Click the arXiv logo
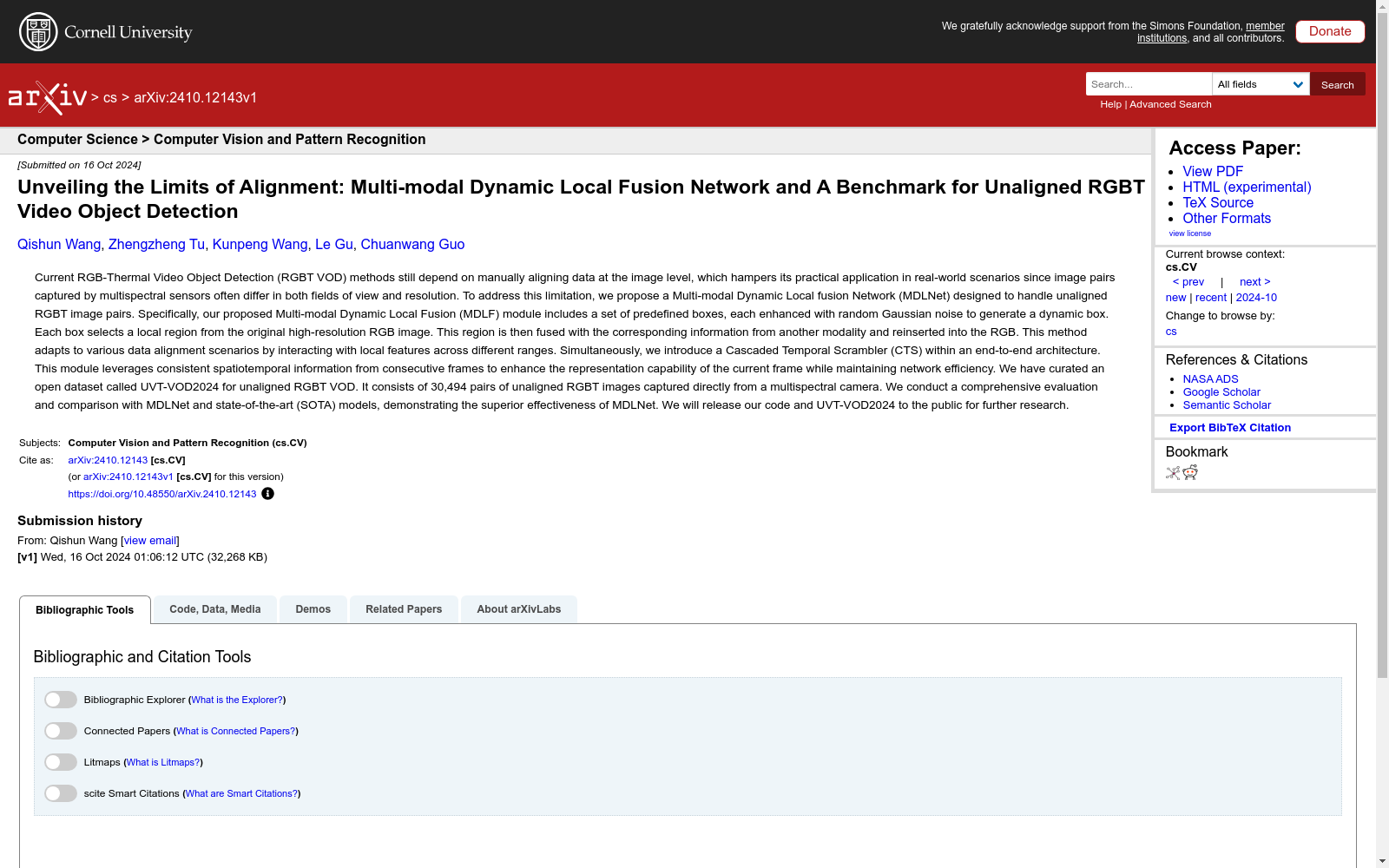Screen dimensions: 1389x868 pyautogui.click(x=48, y=97)
